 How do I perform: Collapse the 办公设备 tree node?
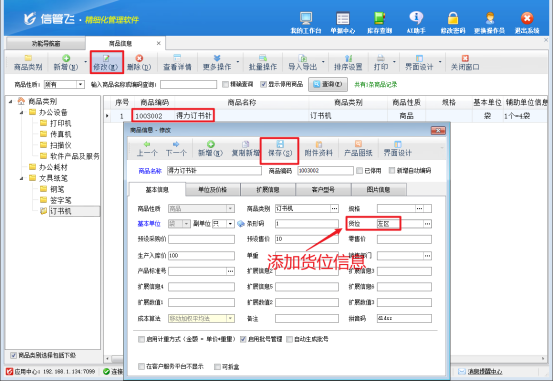tap(22, 113)
